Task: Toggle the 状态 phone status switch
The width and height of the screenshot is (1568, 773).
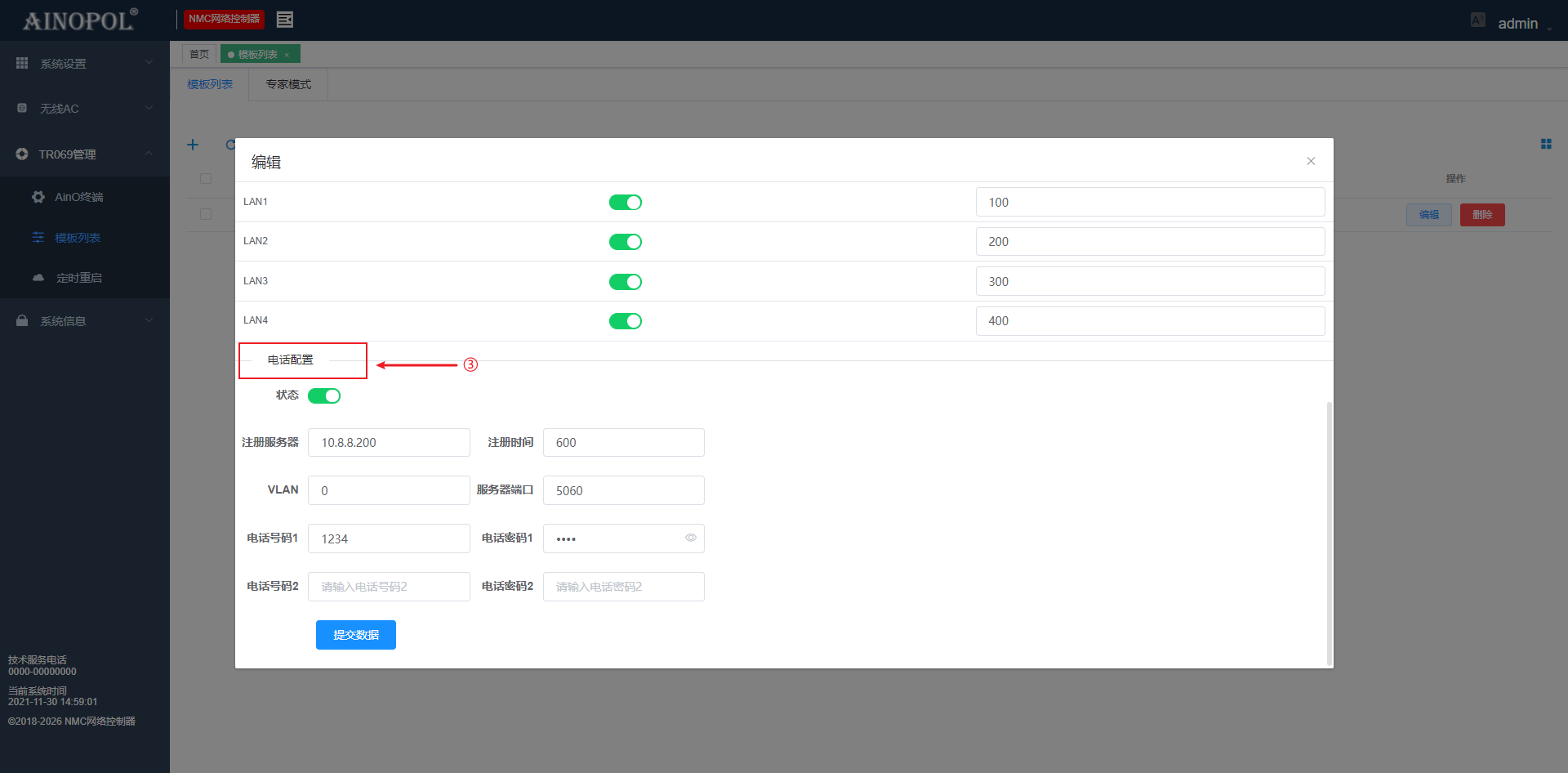Action: pyautogui.click(x=324, y=395)
